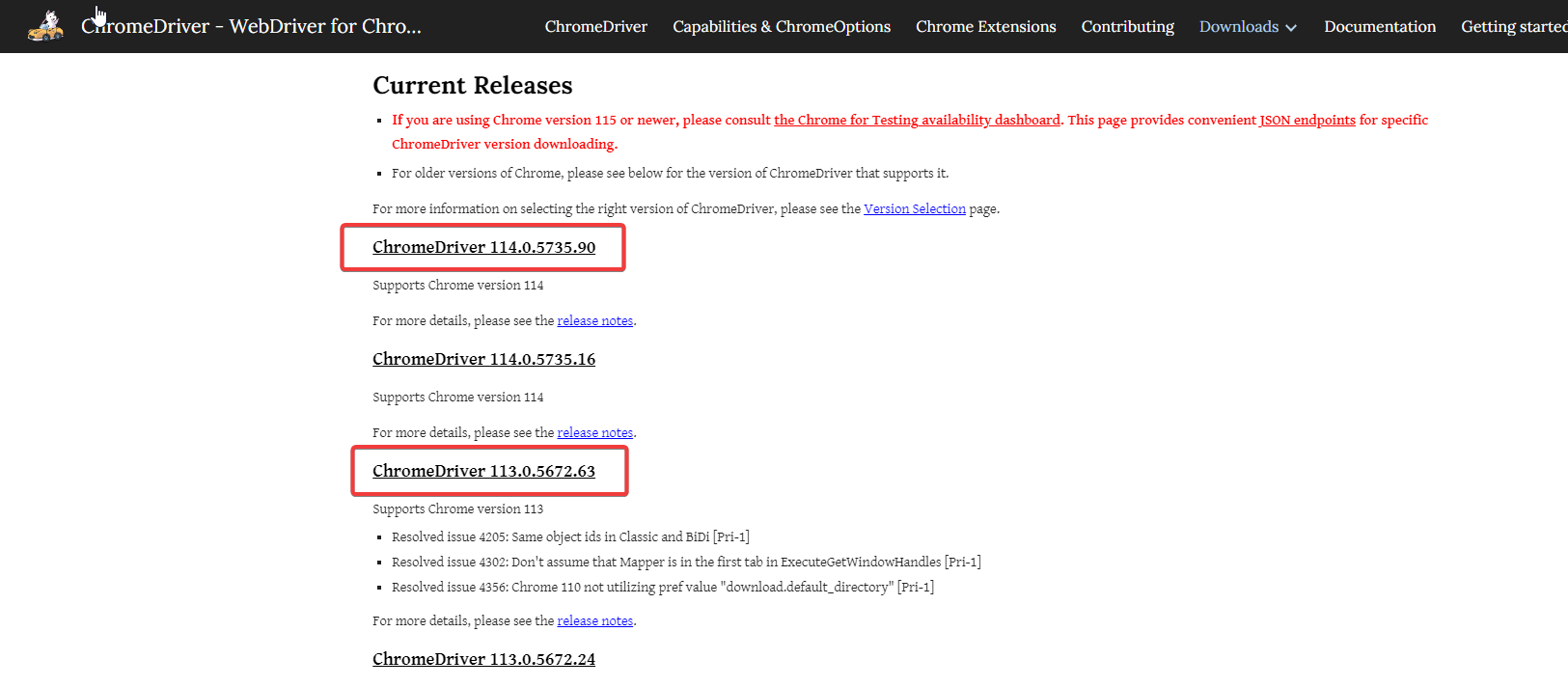The height and width of the screenshot is (687, 1568).
Task: Click the Current Releases heading
Action: pyautogui.click(x=473, y=86)
